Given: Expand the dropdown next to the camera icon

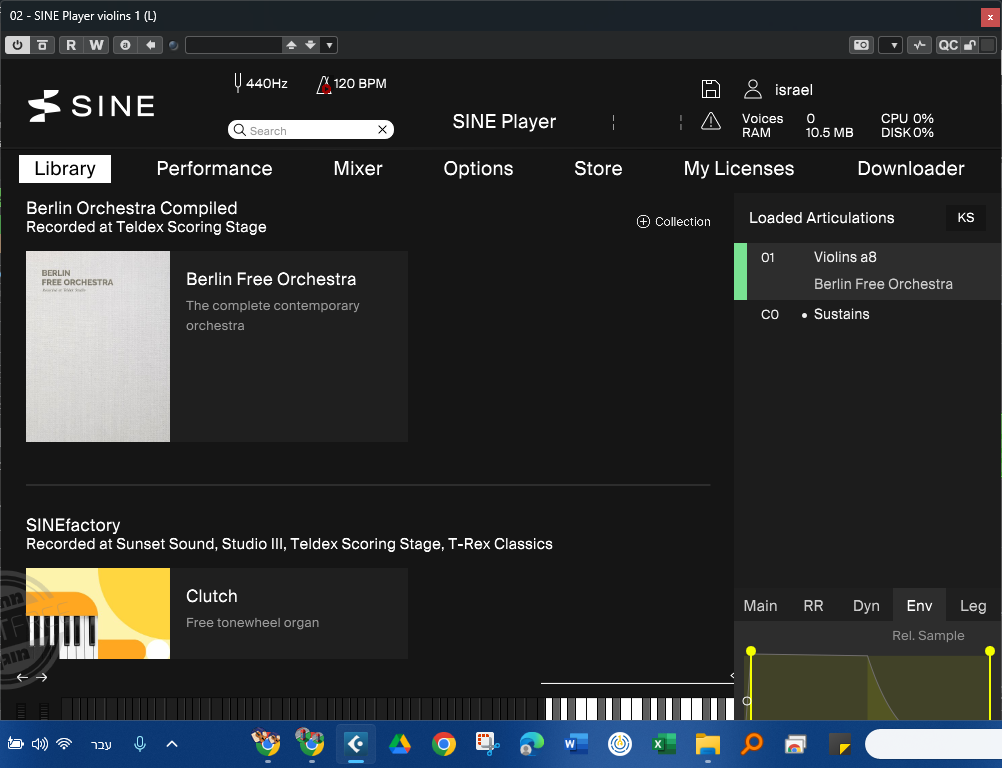Looking at the screenshot, I should [x=891, y=45].
